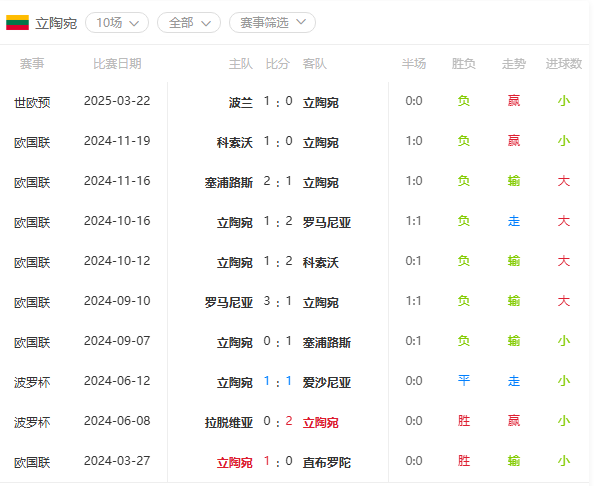The height and width of the screenshot is (486, 594).
Task: Click the 波罗杯 label on the 2024-06-08 row
Action: (32, 422)
